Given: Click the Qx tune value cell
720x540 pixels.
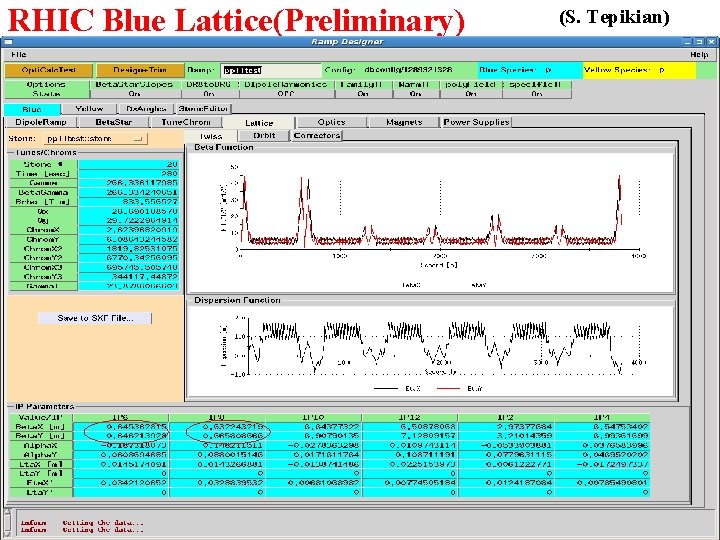Looking at the screenshot, I should (129, 211).
